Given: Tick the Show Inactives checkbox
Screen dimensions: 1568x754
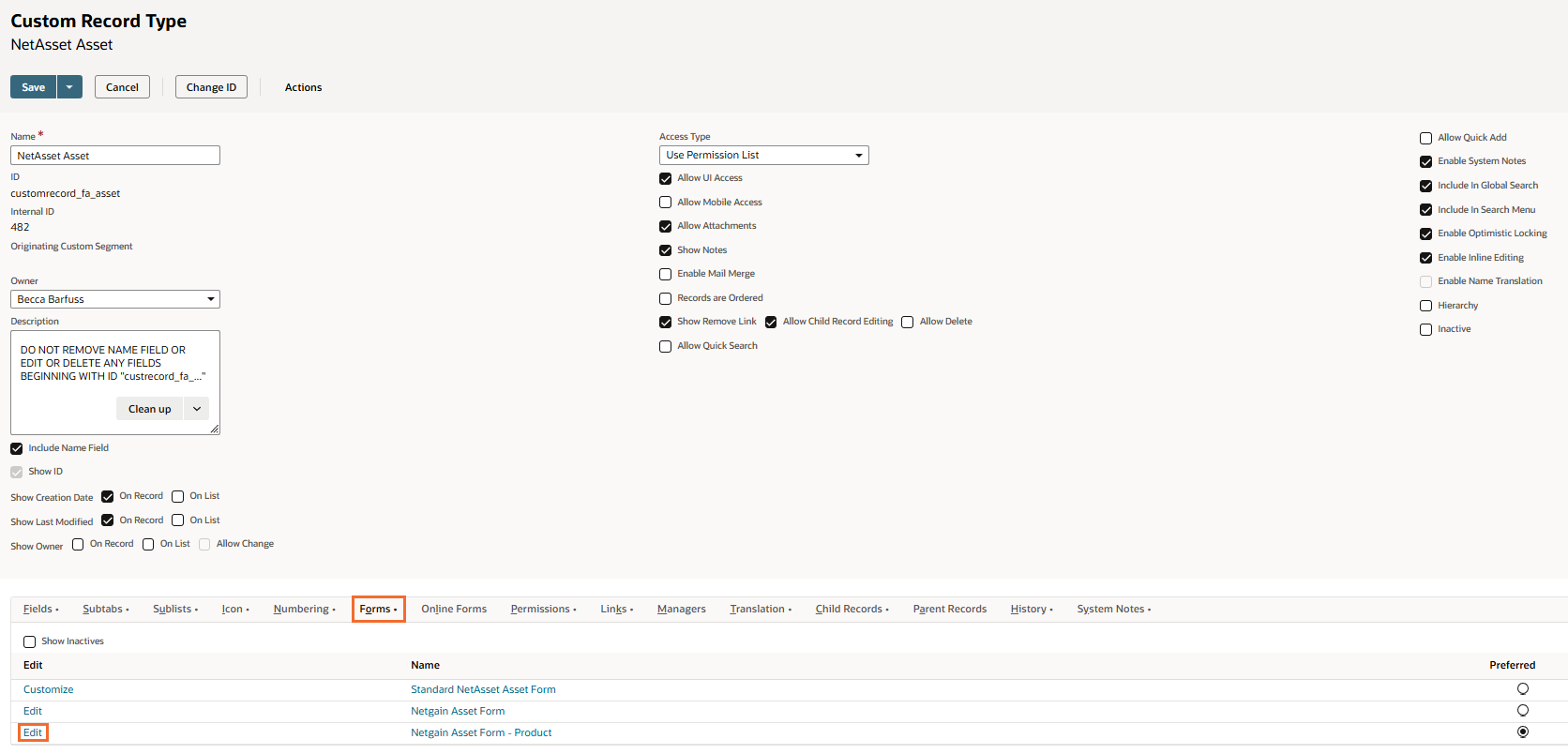Looking at the screenshot, I should [x=30, y=641].
